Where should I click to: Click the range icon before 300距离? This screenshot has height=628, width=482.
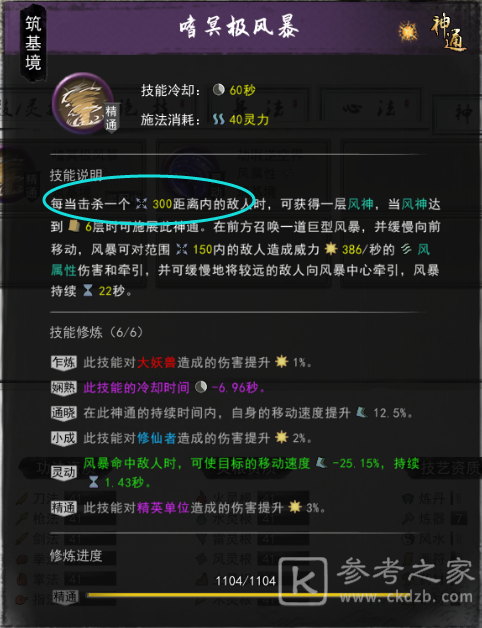pos(141,204)
